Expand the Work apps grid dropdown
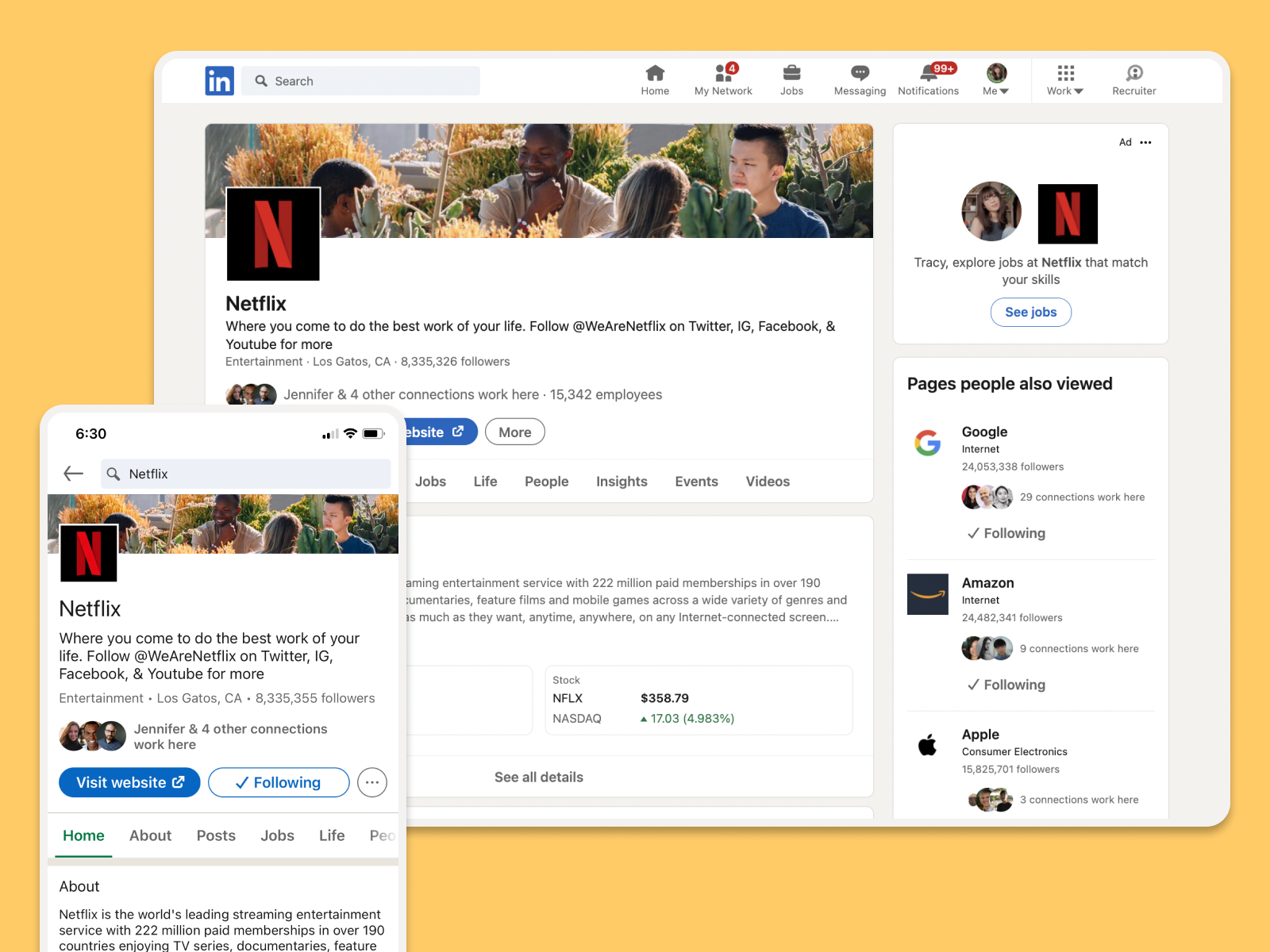The height and width of the screenshot is (952, 1270). [1065, 81]
